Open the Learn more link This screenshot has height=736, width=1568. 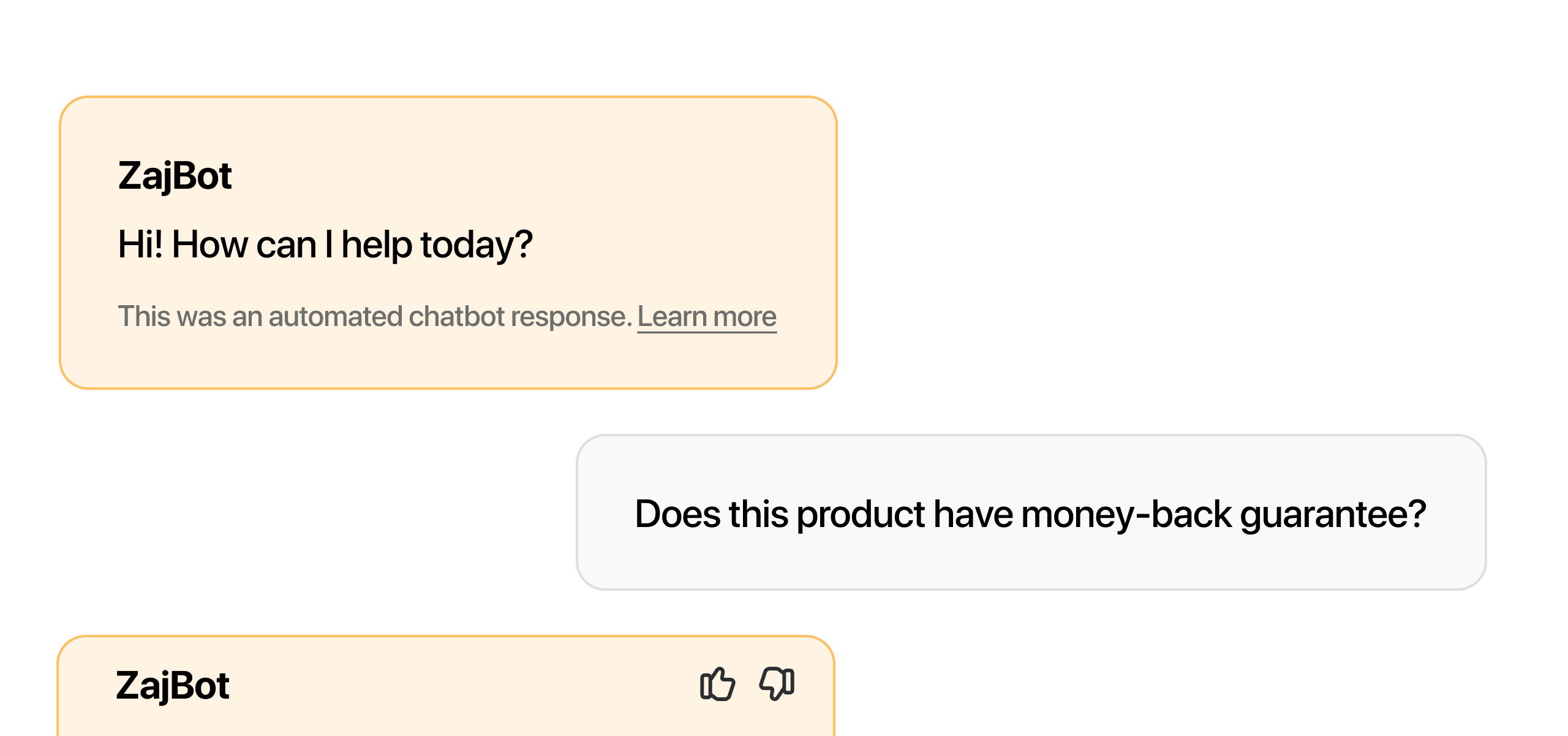(707, 317)
